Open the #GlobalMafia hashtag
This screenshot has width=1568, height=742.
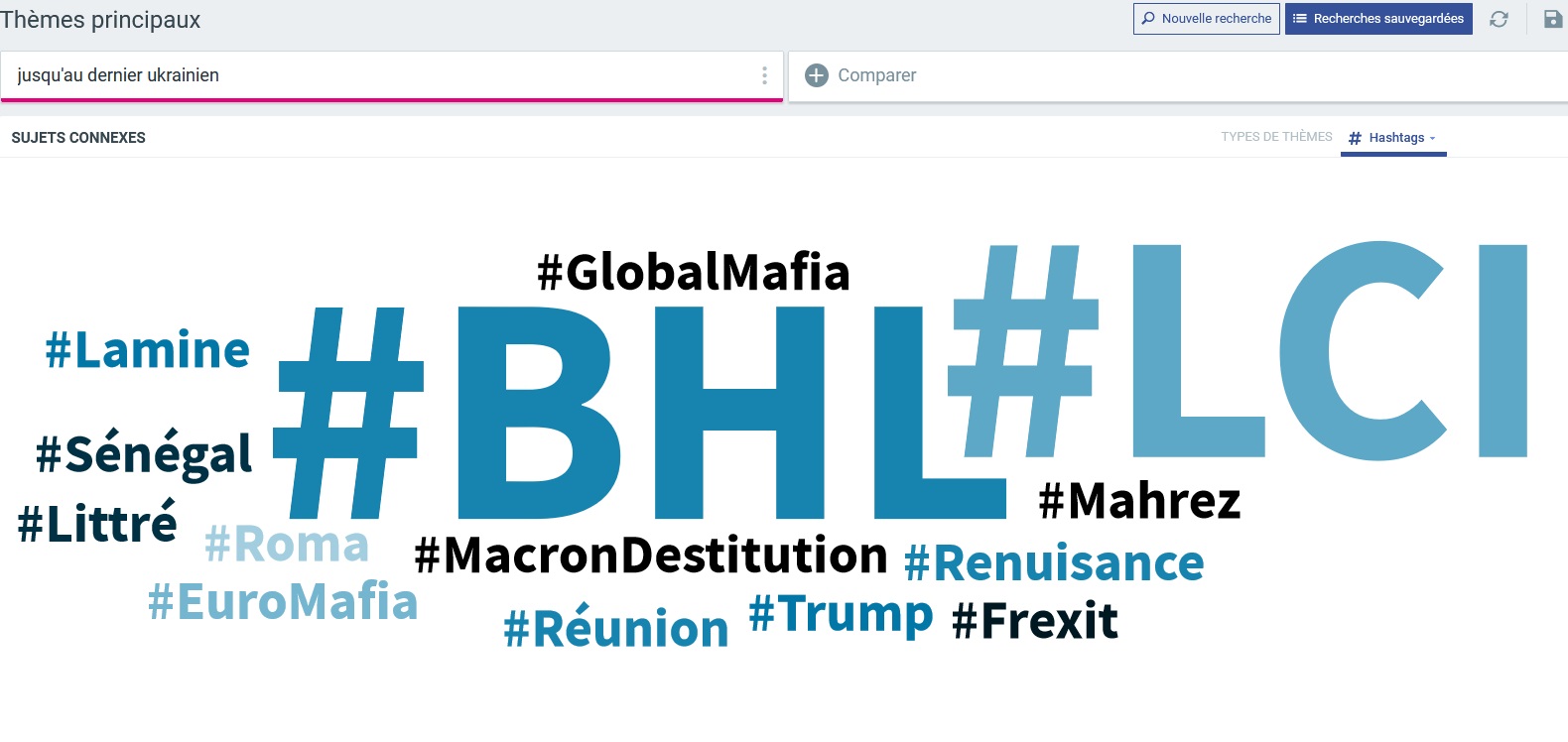[694, 272]
